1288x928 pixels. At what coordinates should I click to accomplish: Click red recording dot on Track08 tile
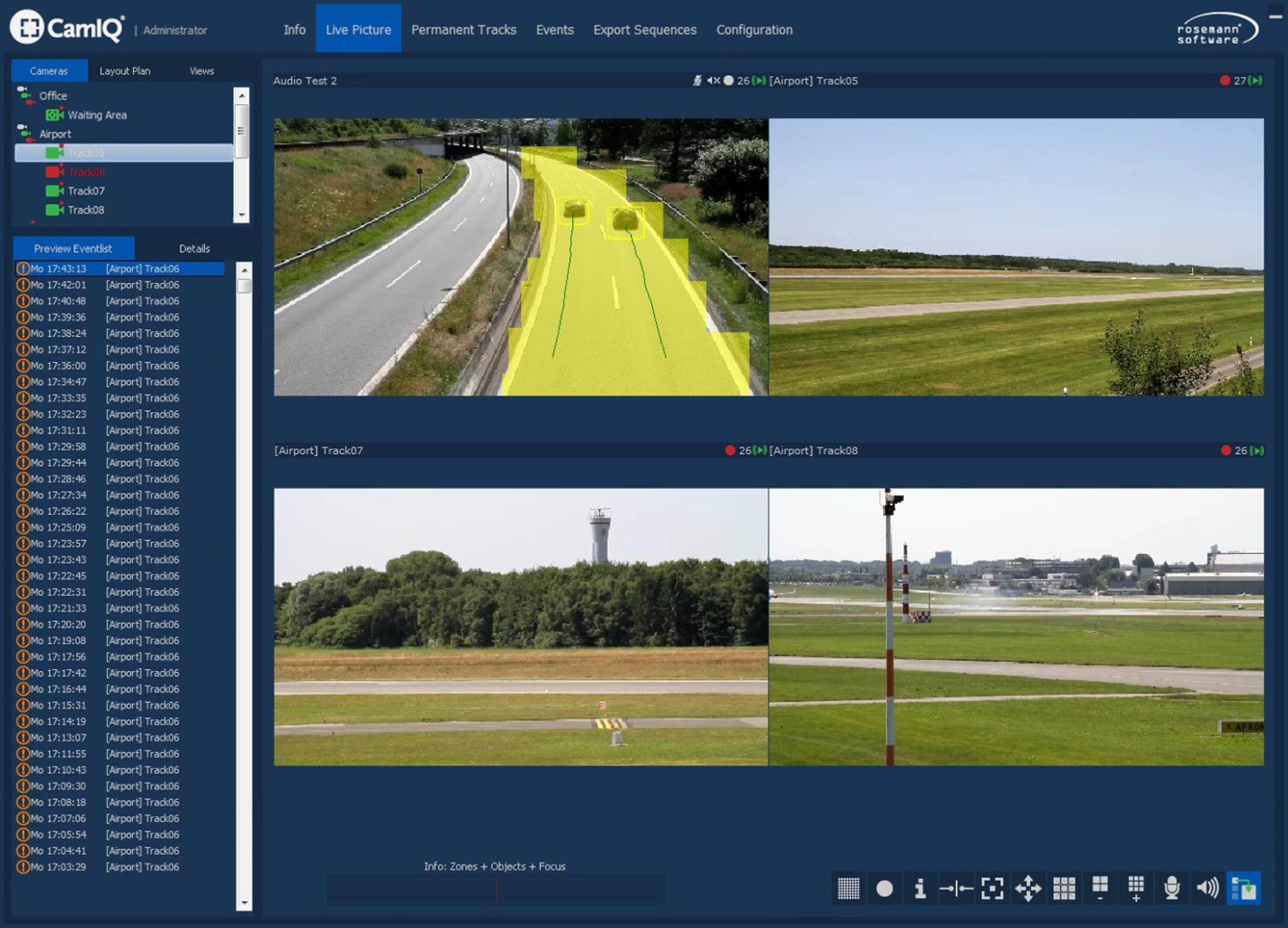coord(1226,450)
